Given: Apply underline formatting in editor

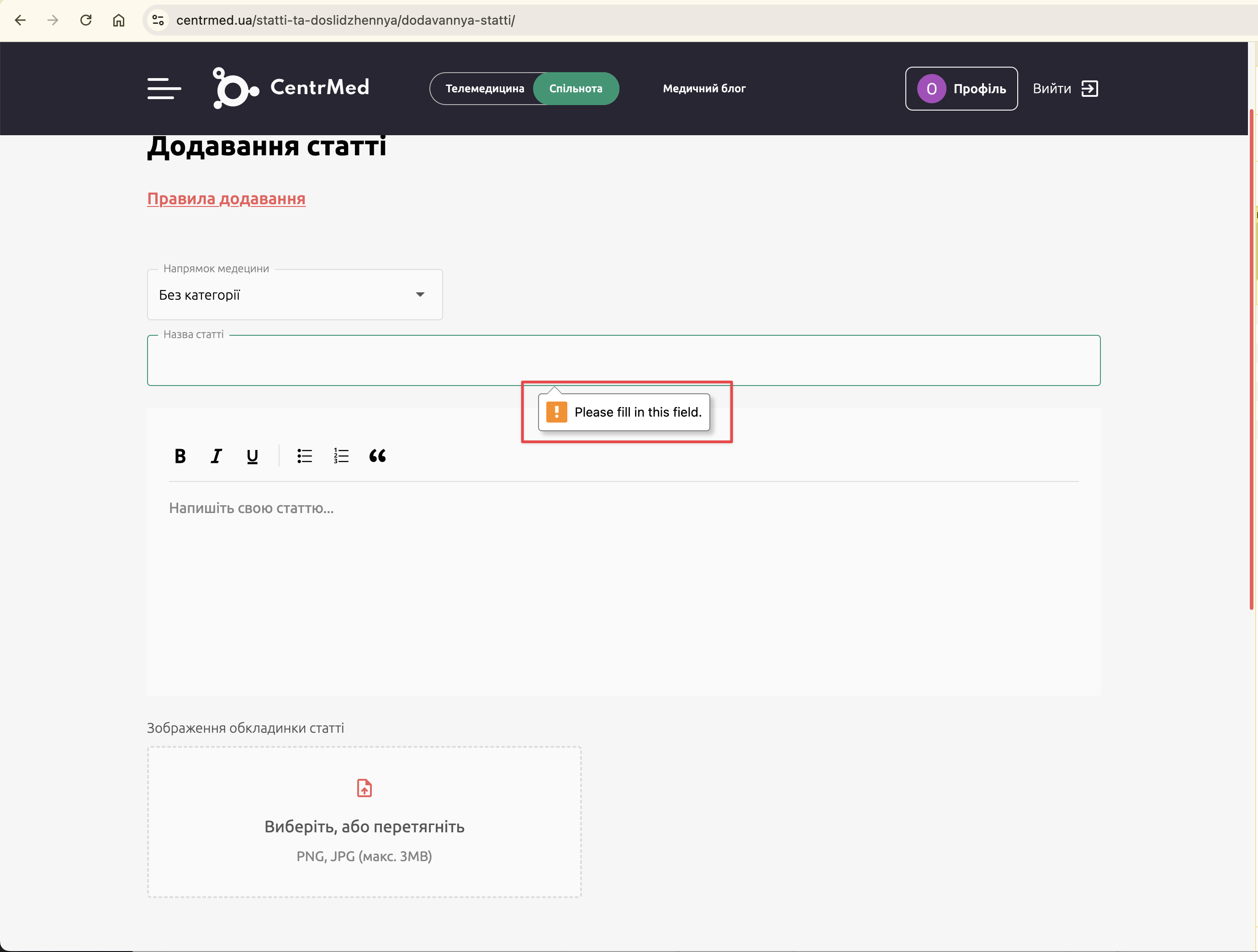Looking at the screenshot, I should click(253, 456).
